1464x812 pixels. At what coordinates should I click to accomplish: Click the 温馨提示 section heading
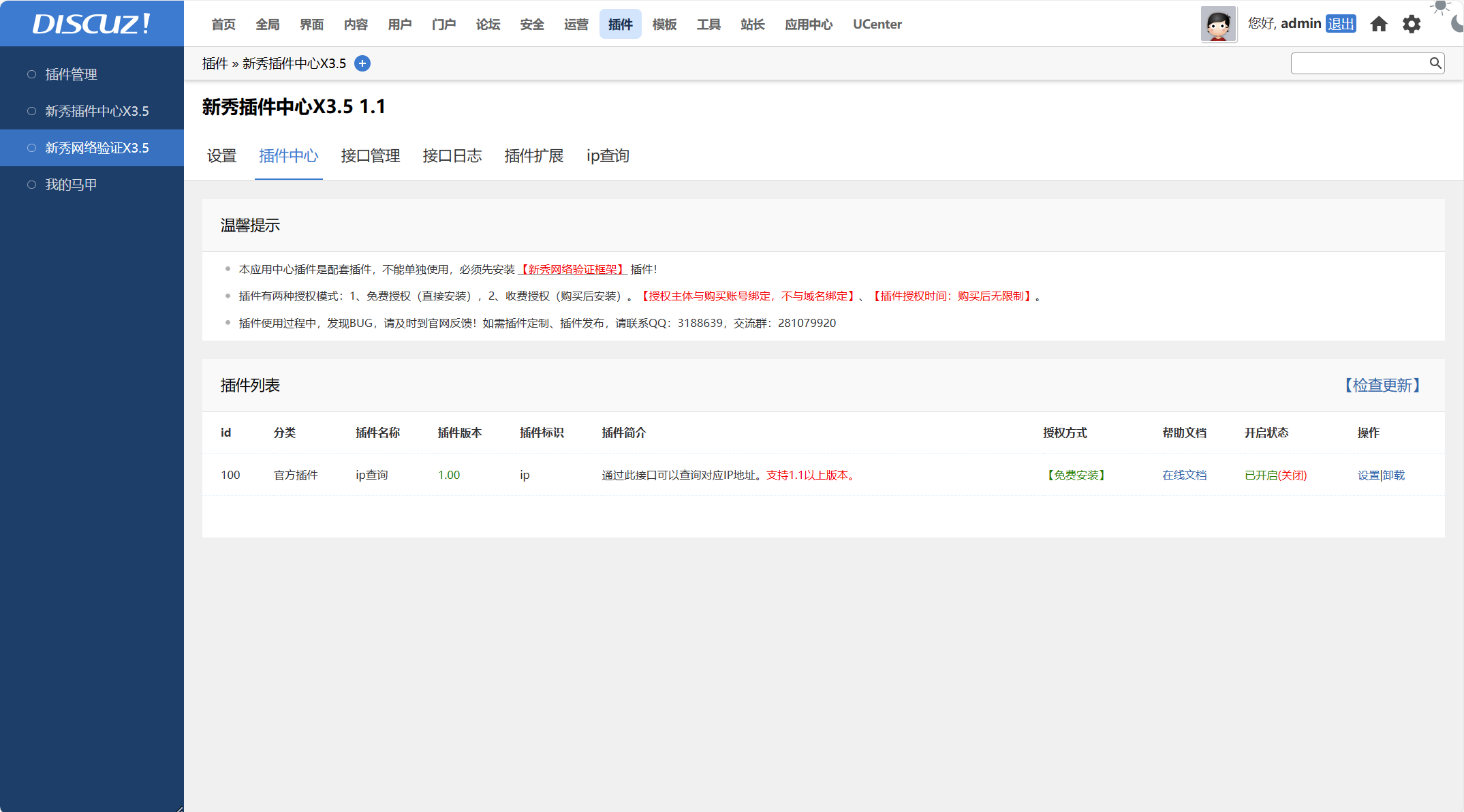(250, 225)
